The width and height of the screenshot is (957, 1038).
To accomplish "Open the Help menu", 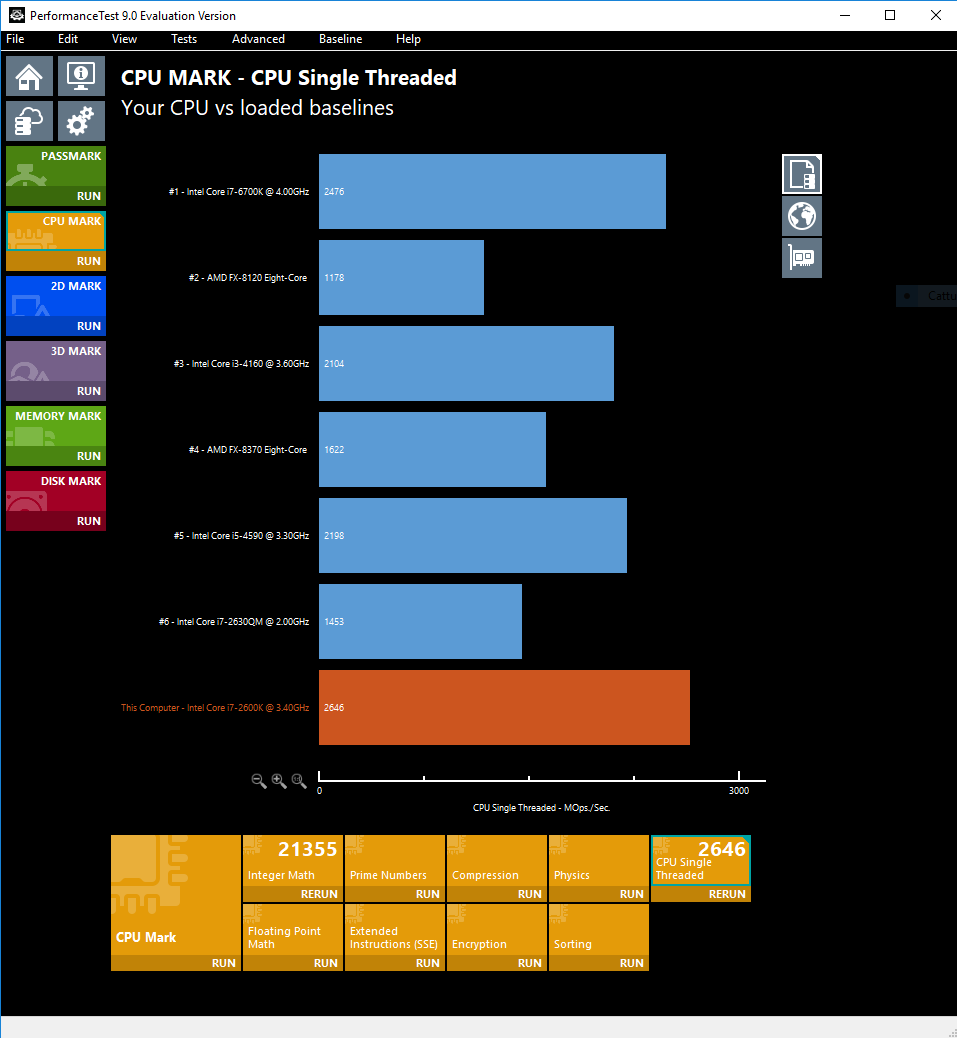I will [408, 39].
